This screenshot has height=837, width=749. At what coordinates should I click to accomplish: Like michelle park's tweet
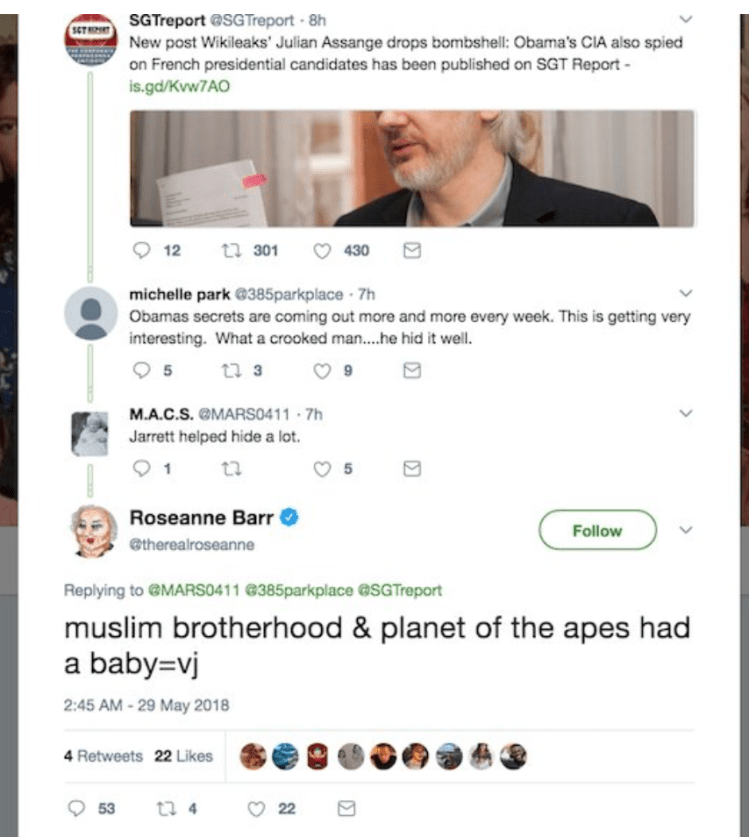[x=322, y=370]
